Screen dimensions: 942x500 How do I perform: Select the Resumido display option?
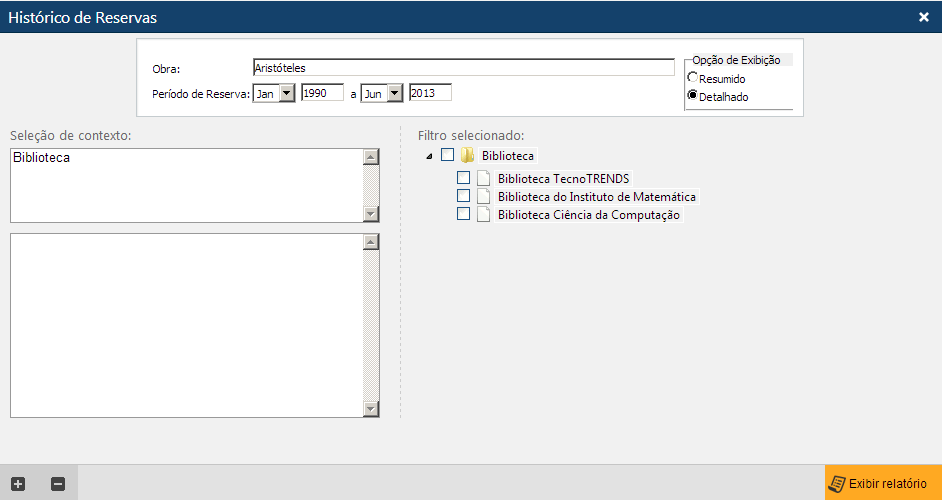tap(692, 78)
